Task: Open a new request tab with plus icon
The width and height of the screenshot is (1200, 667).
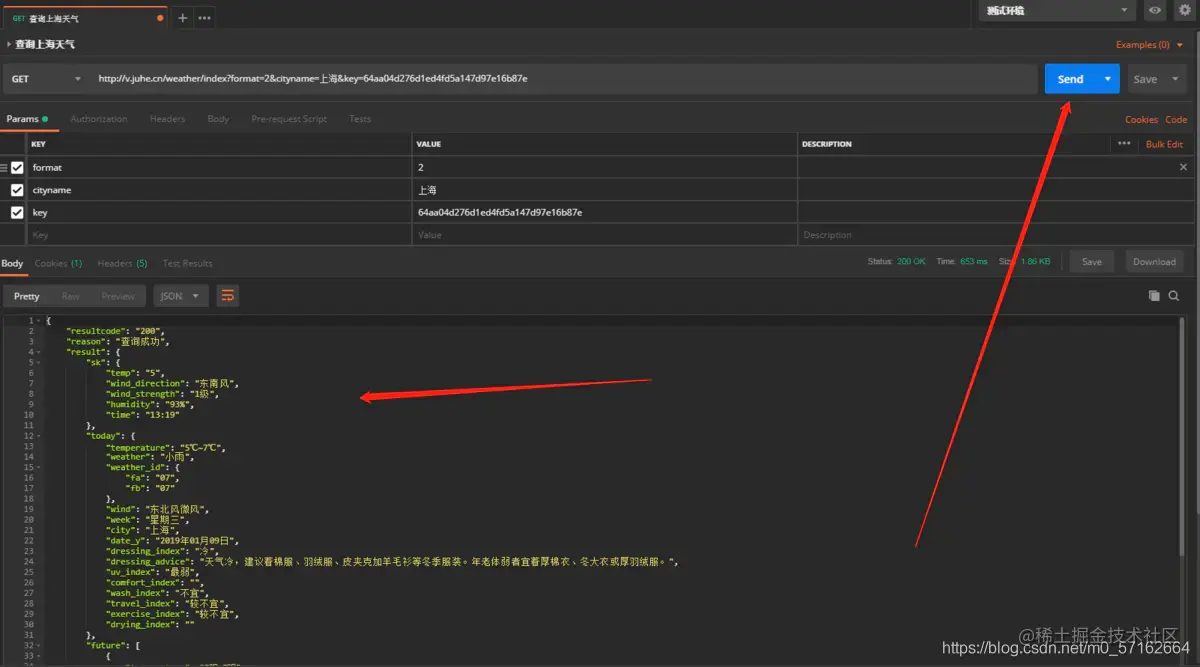Action: pyautogui.click(x=182, y=18)
